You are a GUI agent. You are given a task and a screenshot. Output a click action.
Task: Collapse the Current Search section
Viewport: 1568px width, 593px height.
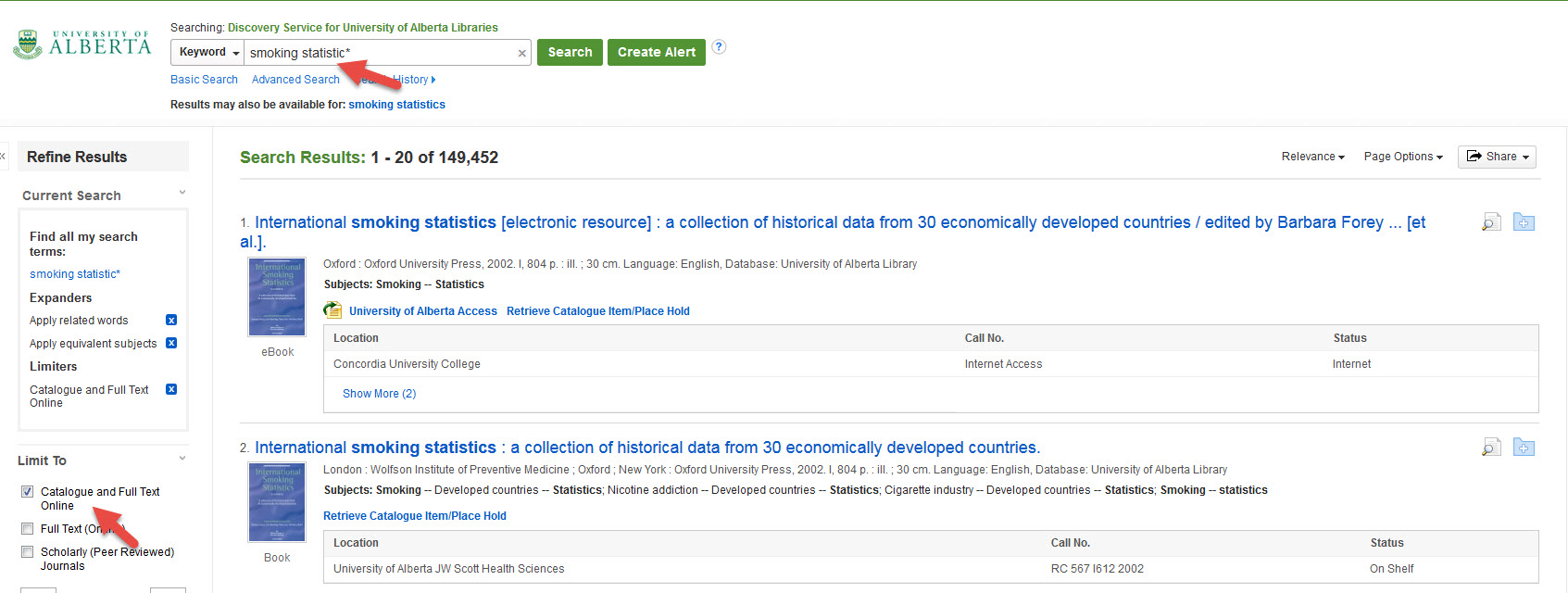pyautogui.click(x=182, y=193)
